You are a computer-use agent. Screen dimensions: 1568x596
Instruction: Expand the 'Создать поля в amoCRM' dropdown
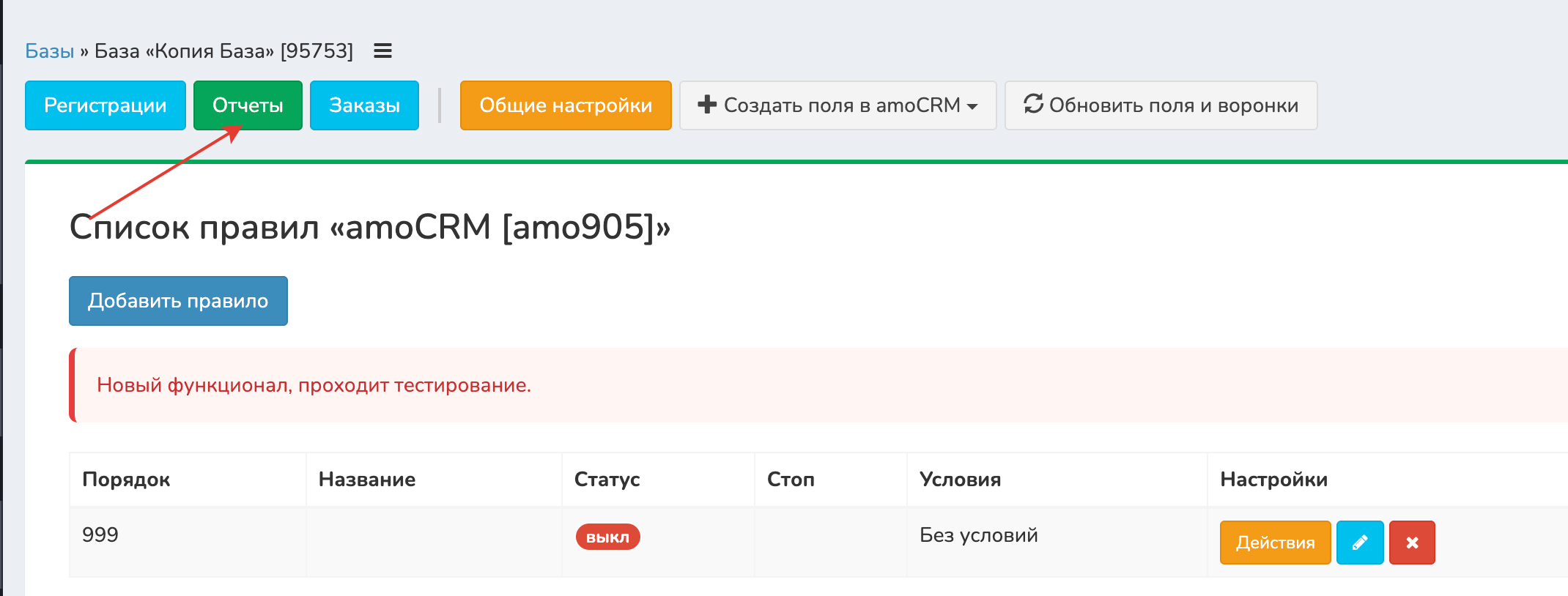[x=837, y=105]
